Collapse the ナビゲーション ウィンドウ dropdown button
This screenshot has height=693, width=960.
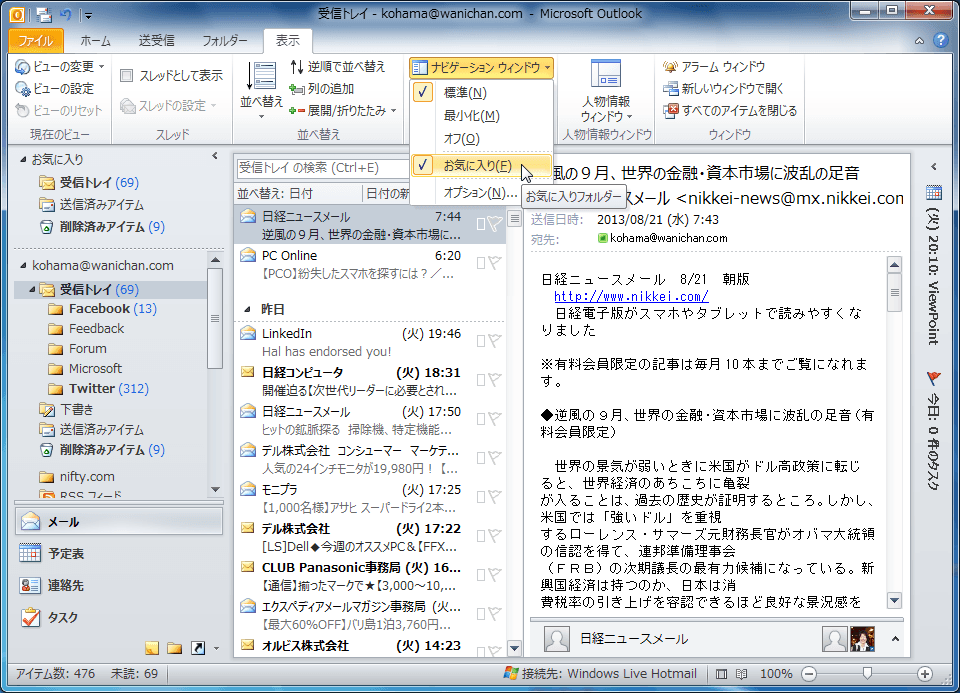click(x=481, y=67)
